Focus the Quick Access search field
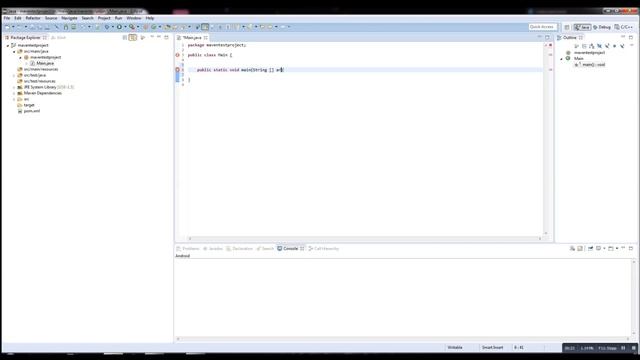Image resolution: width=640 pixels, height=360 pixels. click(x=542, y=27)
